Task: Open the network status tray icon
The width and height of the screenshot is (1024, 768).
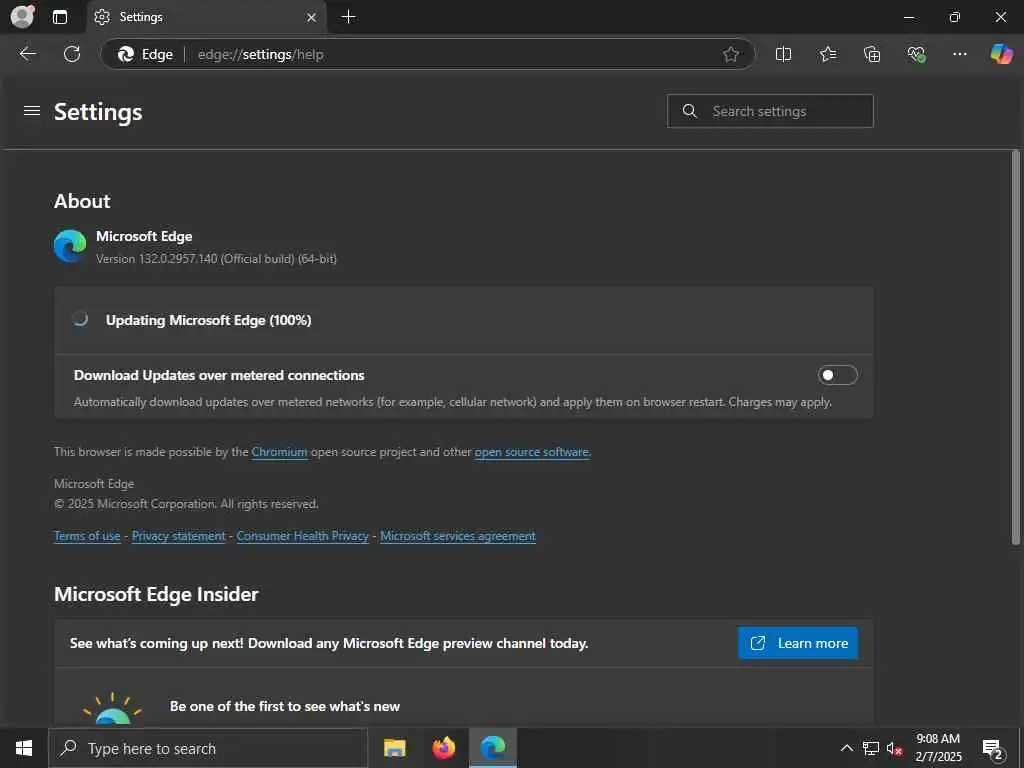Action: click(x=871, y=748)
